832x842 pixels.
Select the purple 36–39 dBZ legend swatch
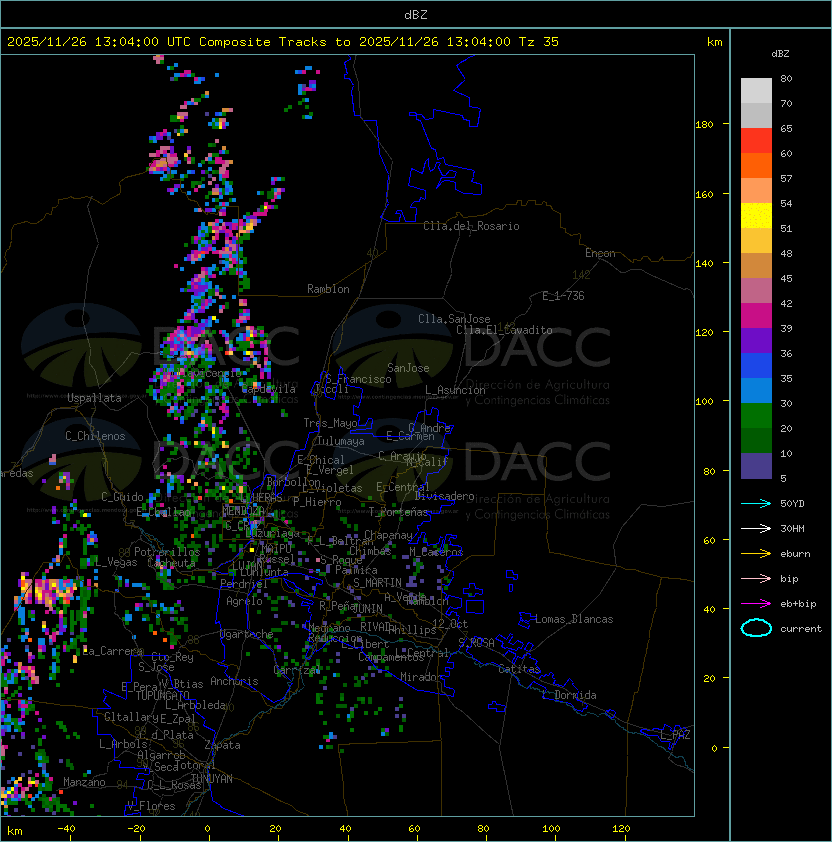756,341
